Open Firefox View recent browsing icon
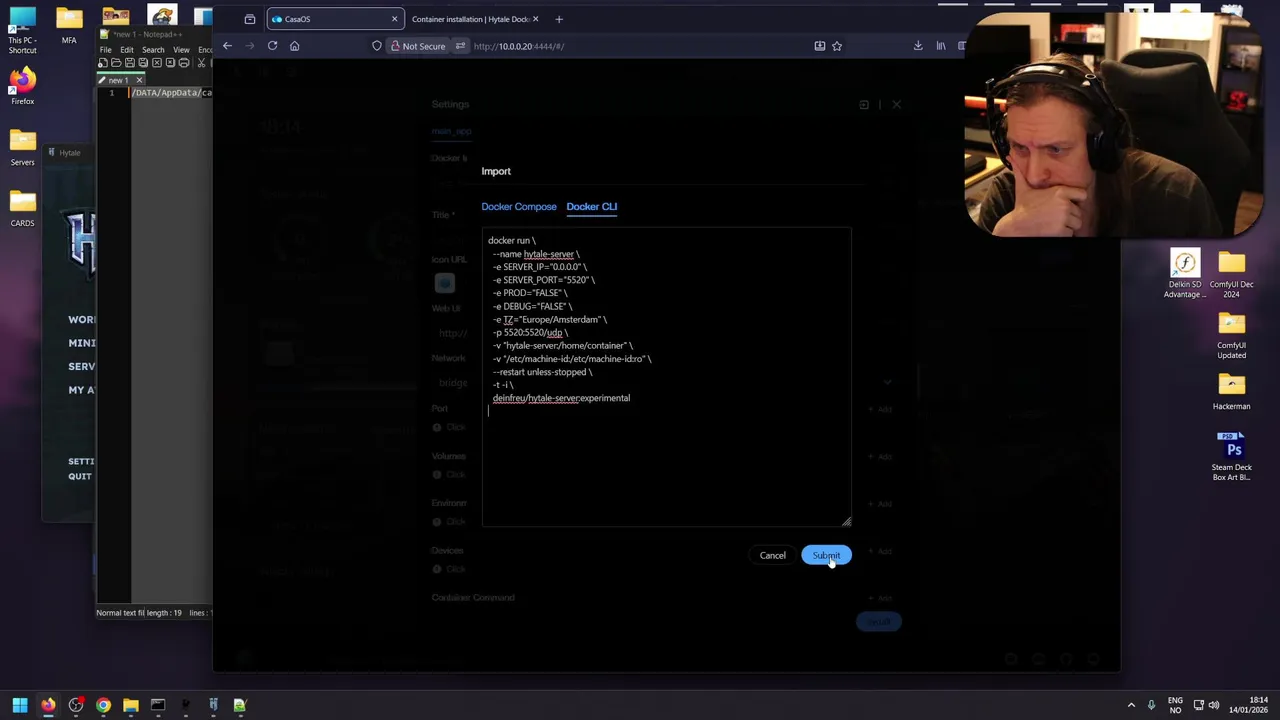Image resolution: width=1280 pixels, height=720 pixels. pos(249,19)
